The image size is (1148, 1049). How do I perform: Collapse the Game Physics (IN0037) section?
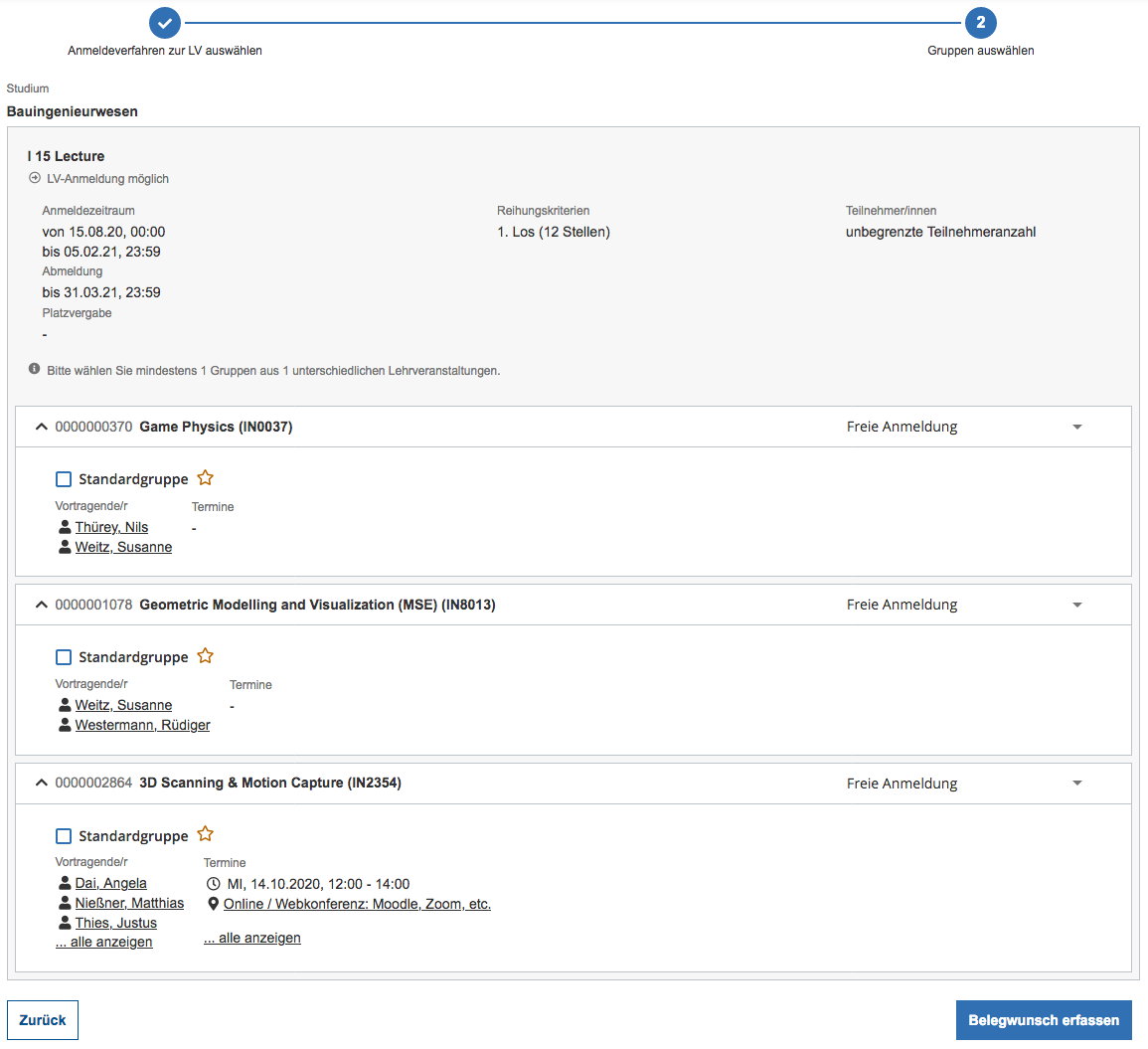tap(41, 427)
